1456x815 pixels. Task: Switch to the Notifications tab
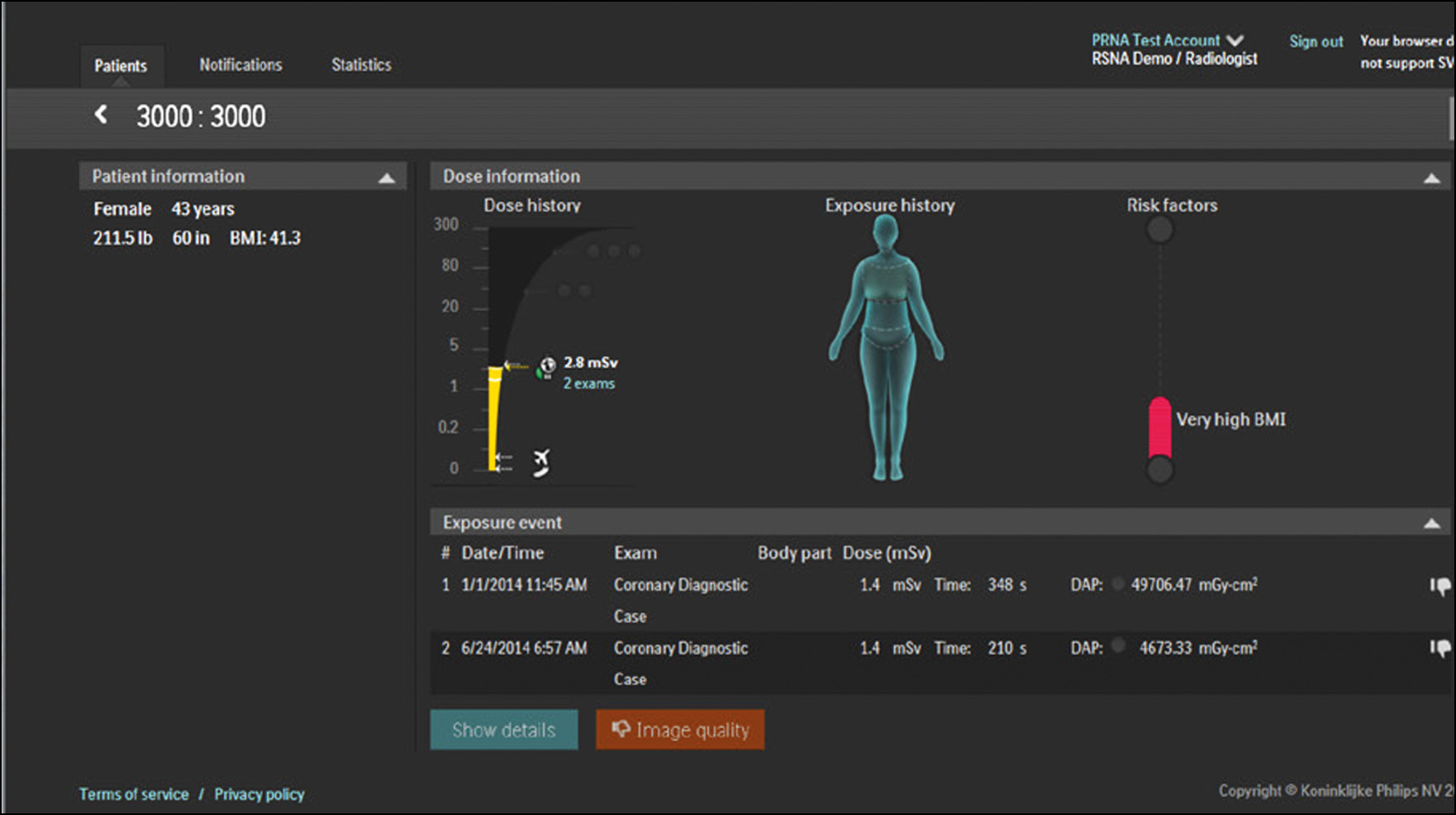240,64
